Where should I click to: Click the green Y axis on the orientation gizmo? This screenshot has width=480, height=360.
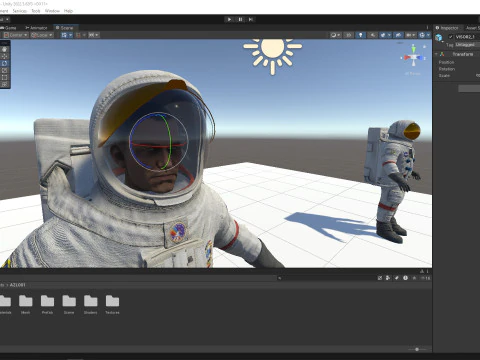tap(413, 49)
